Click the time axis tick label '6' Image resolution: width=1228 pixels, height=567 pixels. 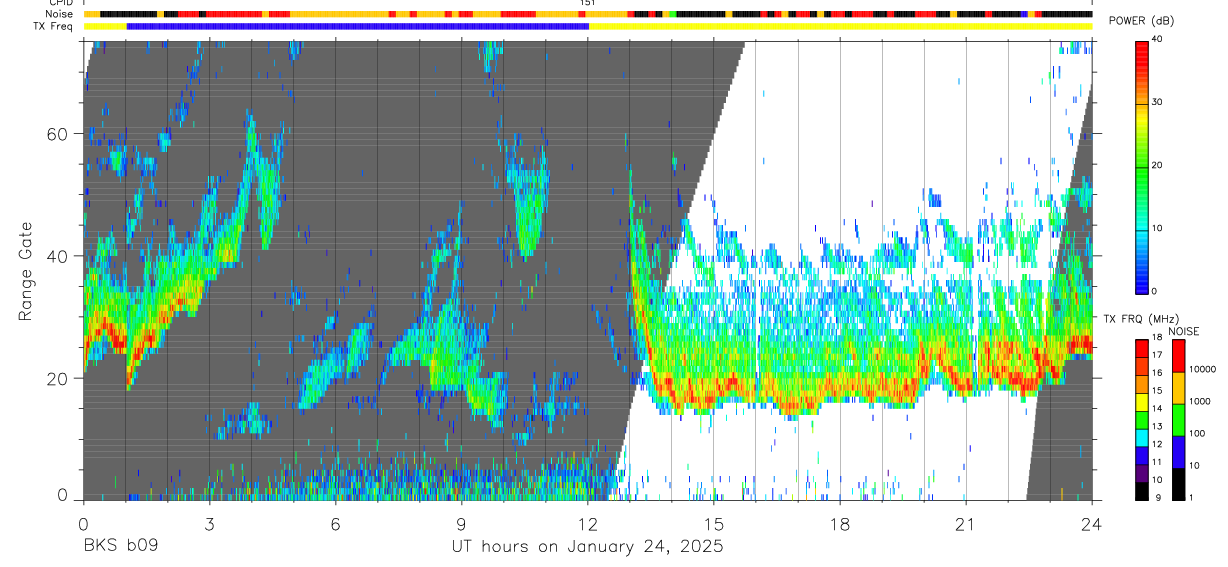click(x=335, y=524)
